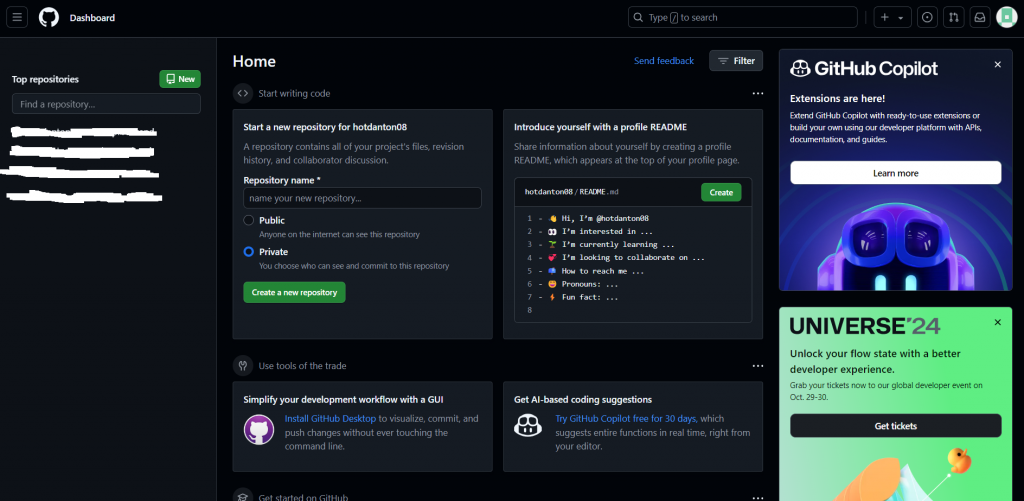Open the hamburger navigation menu
1024x501 pixels.
(18, 17)
